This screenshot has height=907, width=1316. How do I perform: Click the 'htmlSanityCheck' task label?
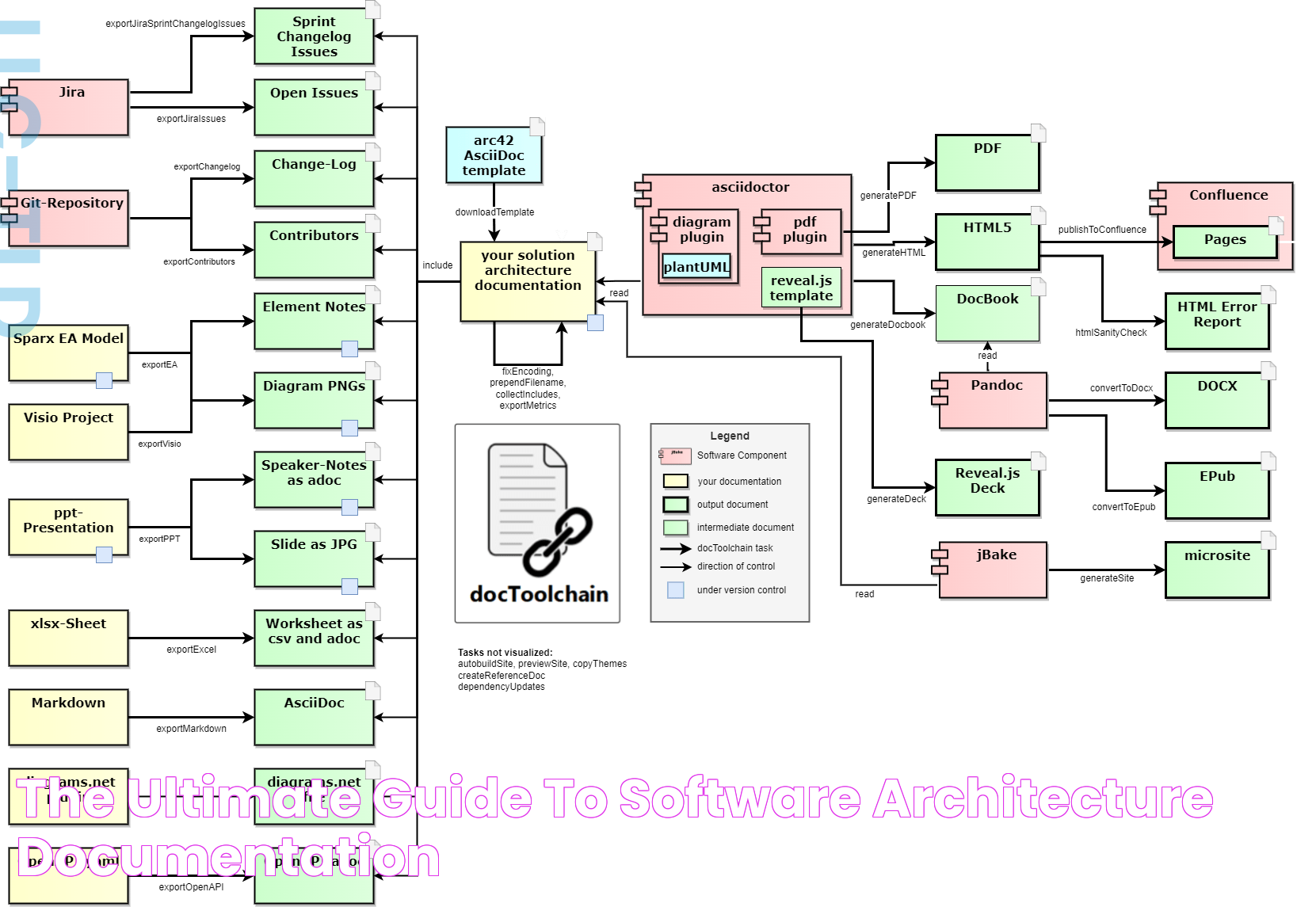(x=1111, y=333)
